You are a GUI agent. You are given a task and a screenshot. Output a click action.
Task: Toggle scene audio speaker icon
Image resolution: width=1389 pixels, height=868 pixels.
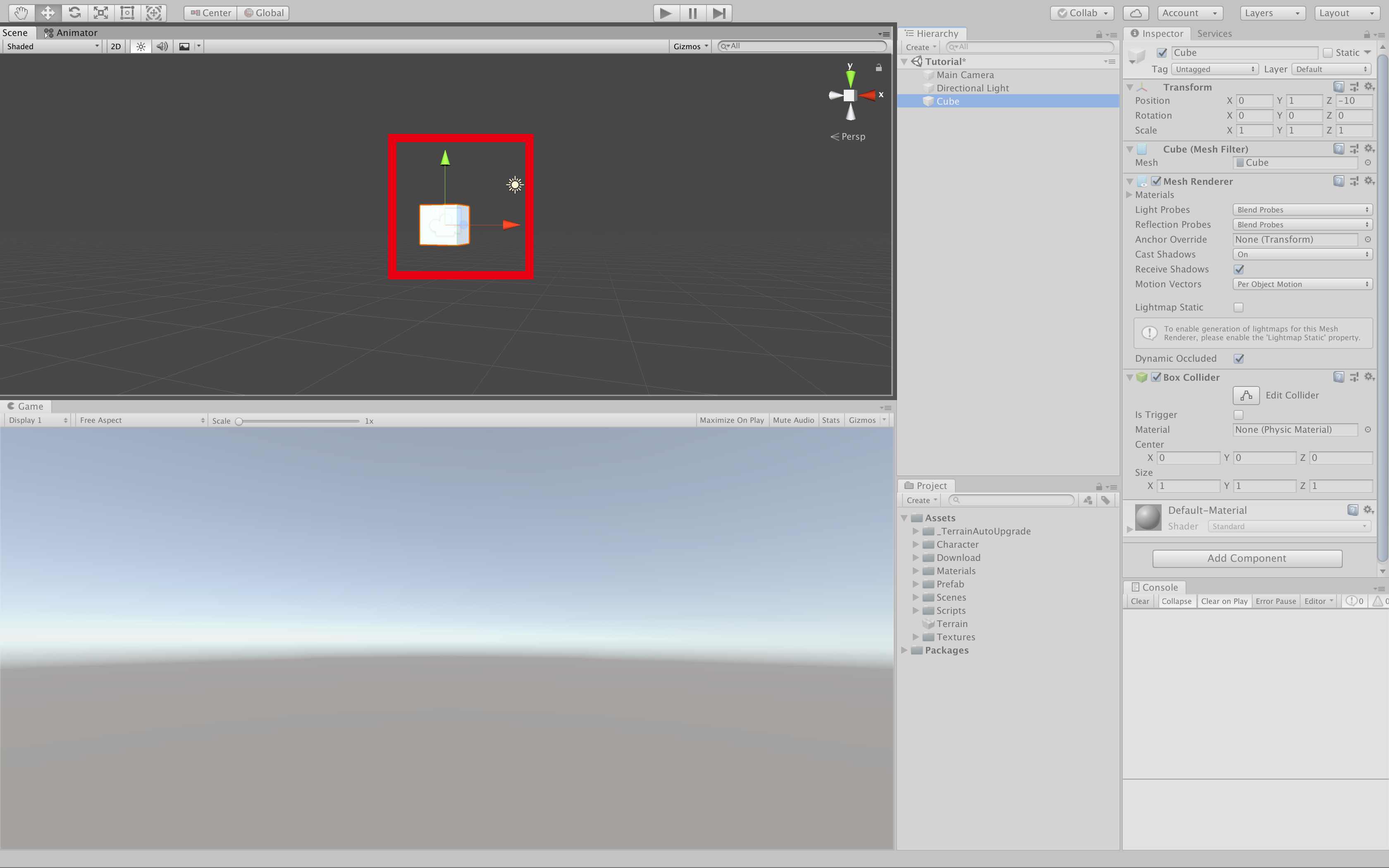click(x=162, y=46)
